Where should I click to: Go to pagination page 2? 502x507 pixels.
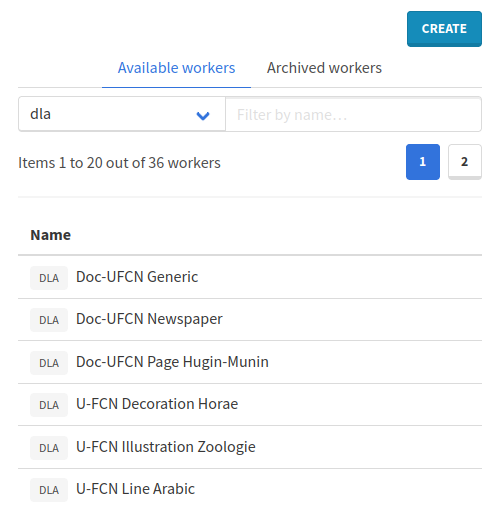pyautogui.click(x=465, y=162)
